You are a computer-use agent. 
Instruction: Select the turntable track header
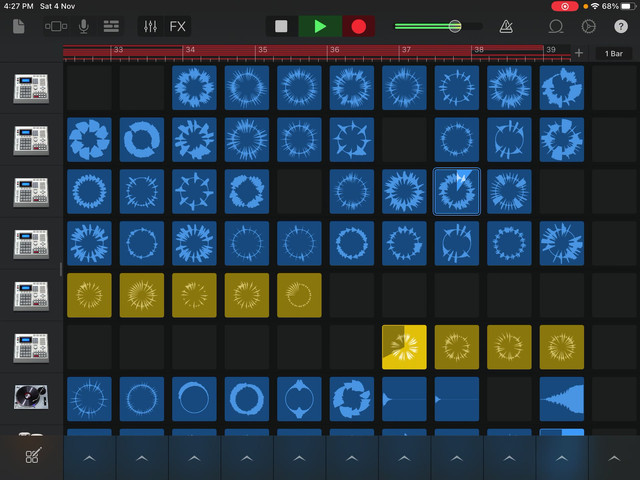click(31, 397)
